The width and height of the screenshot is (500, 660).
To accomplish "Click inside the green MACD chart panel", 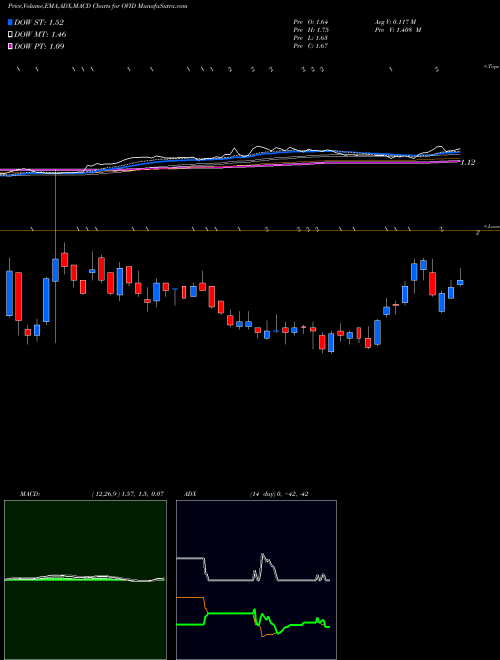I will (x=85, y=580).
